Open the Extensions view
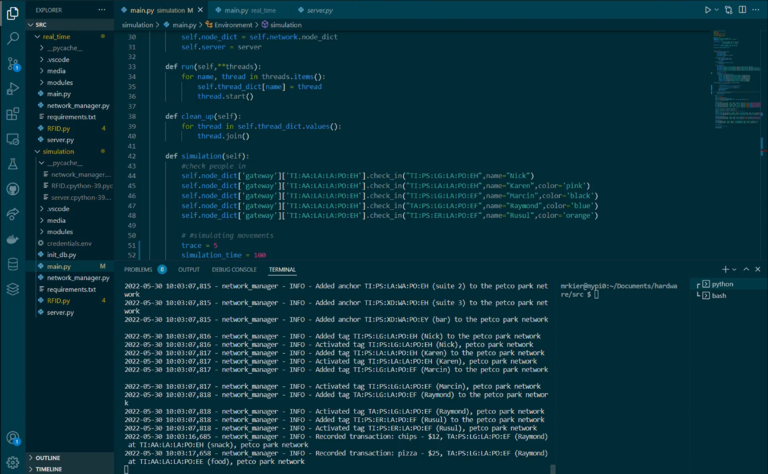768x474 pixels. tap(13, 114)
